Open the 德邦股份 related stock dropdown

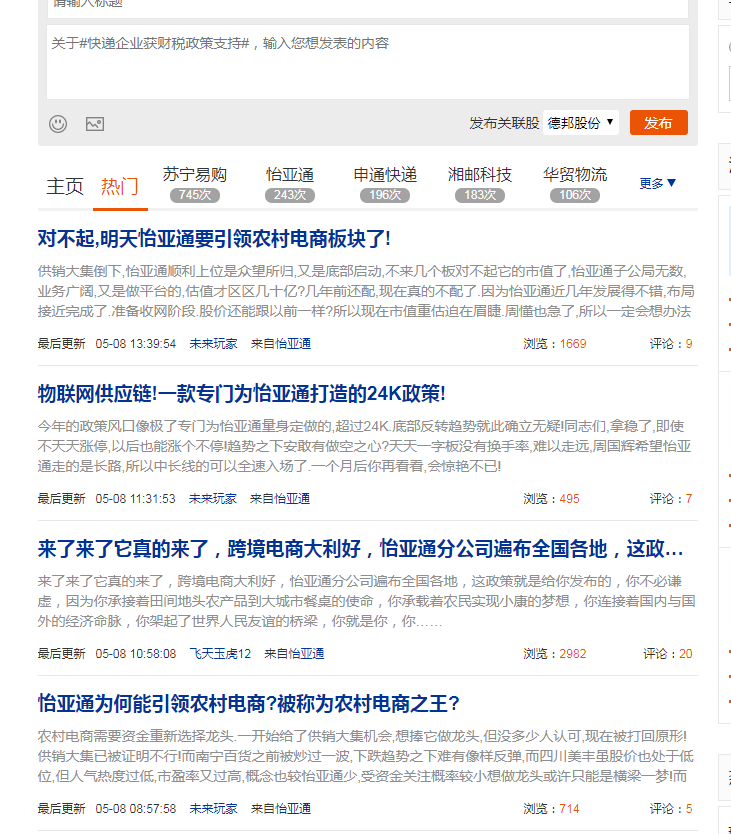pos(580,123)
